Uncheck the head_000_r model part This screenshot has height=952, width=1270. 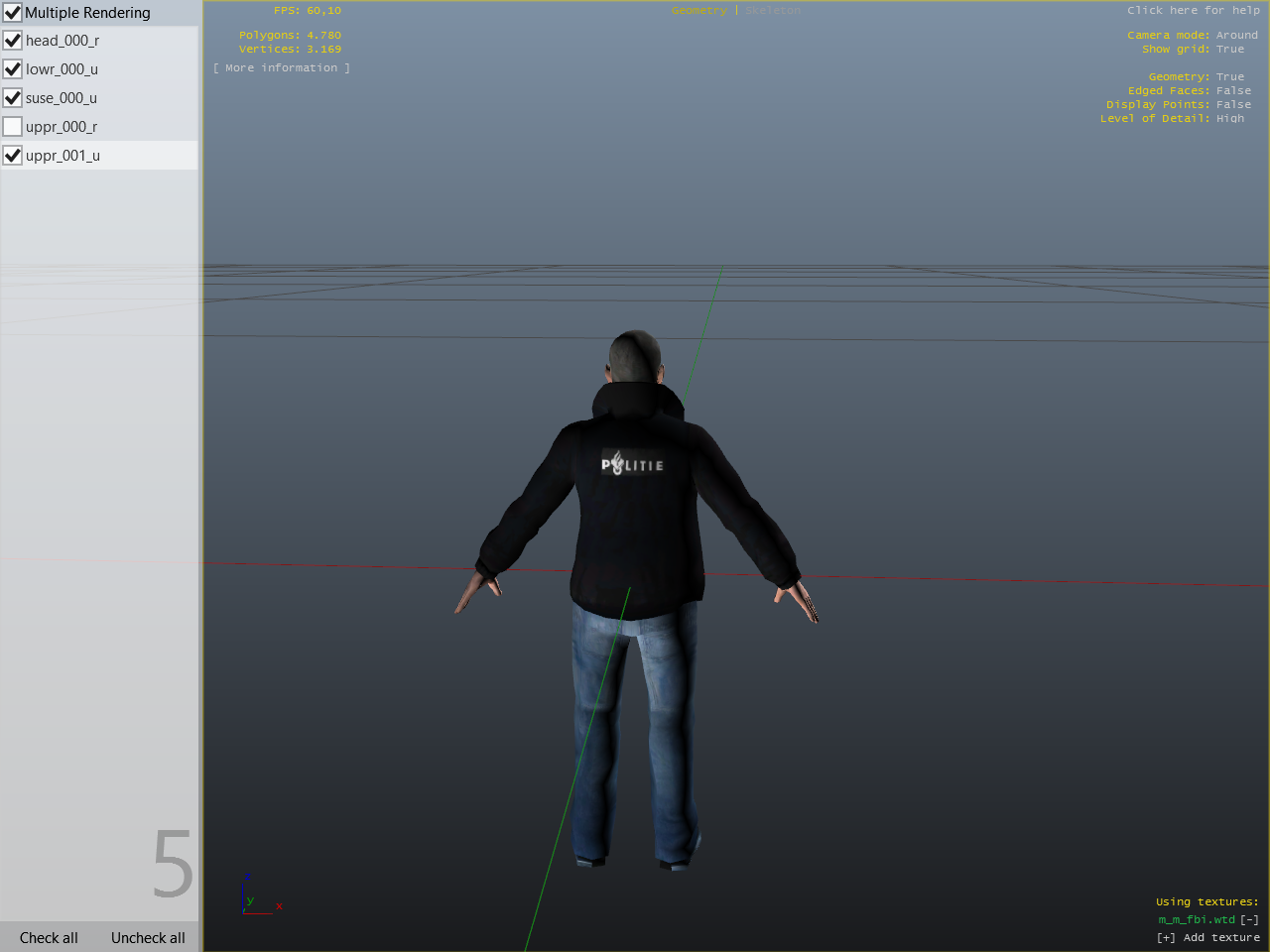coord(13,41)
